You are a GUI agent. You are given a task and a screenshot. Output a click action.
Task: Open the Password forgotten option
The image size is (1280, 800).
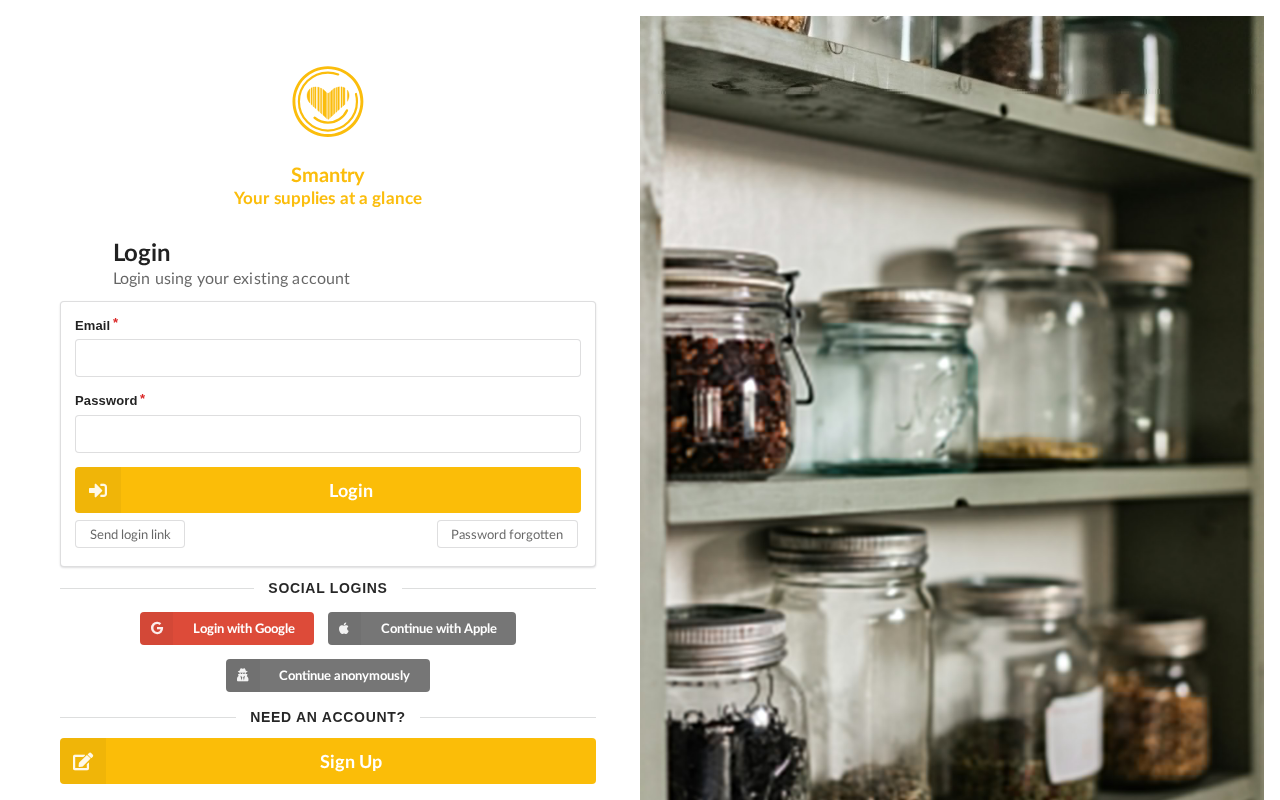pyautogui.click(x=507, y=534)
